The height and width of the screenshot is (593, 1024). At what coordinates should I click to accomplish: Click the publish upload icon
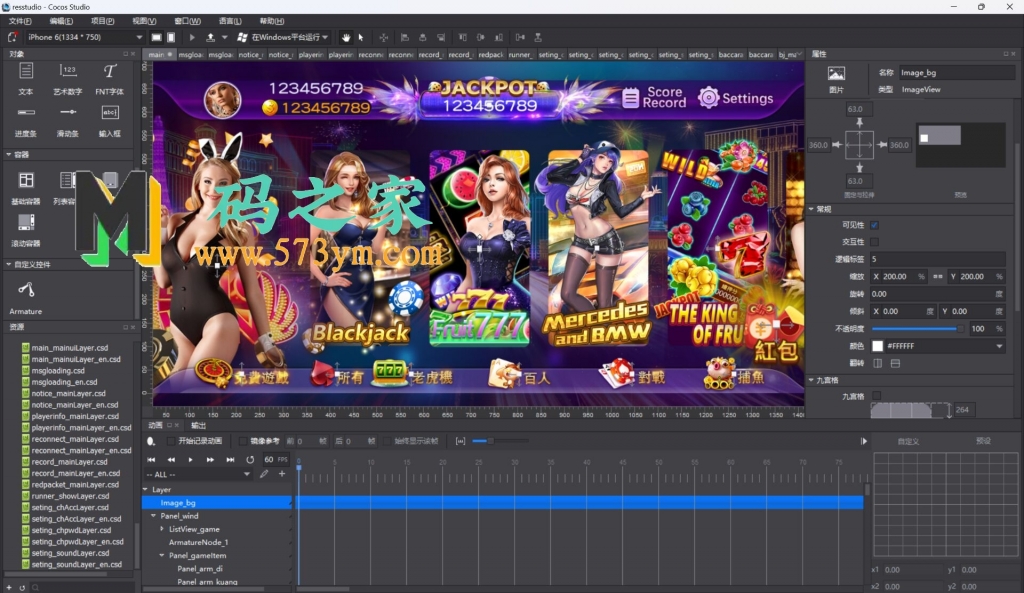coord(210,37)
